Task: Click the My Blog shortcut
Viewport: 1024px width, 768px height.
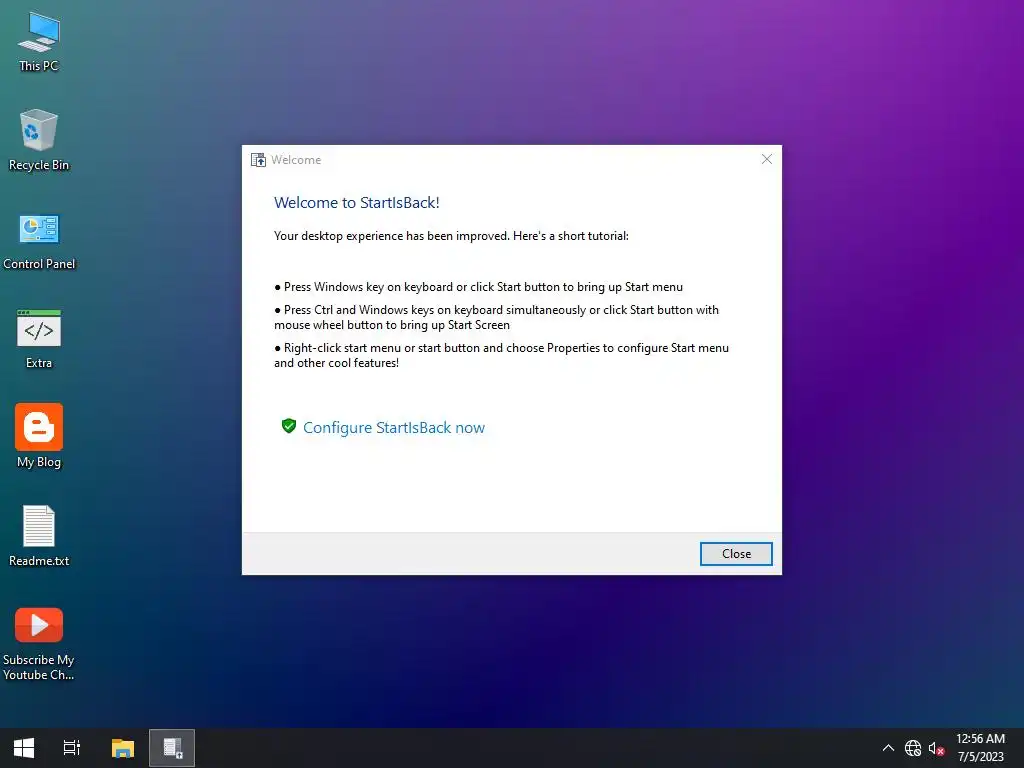Action: [39, 436]
